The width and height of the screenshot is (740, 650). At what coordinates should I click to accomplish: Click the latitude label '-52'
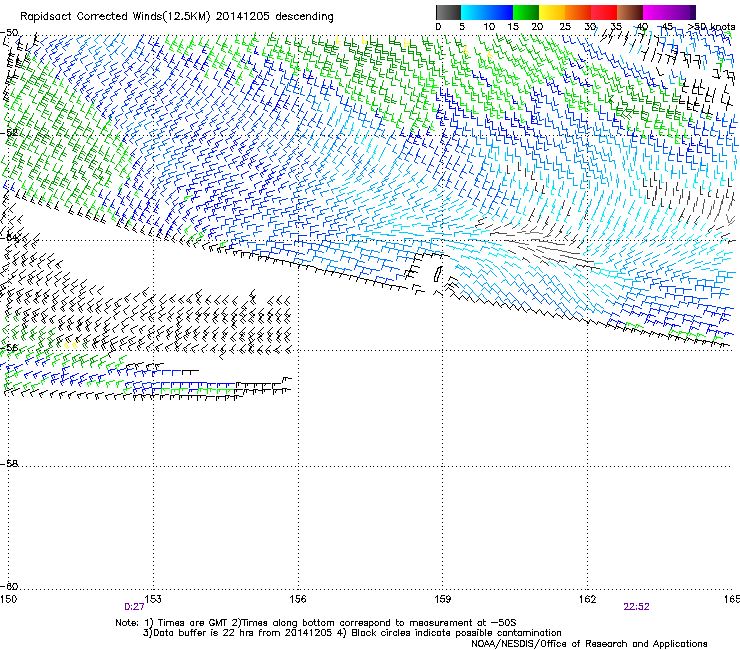pos(10,133)
